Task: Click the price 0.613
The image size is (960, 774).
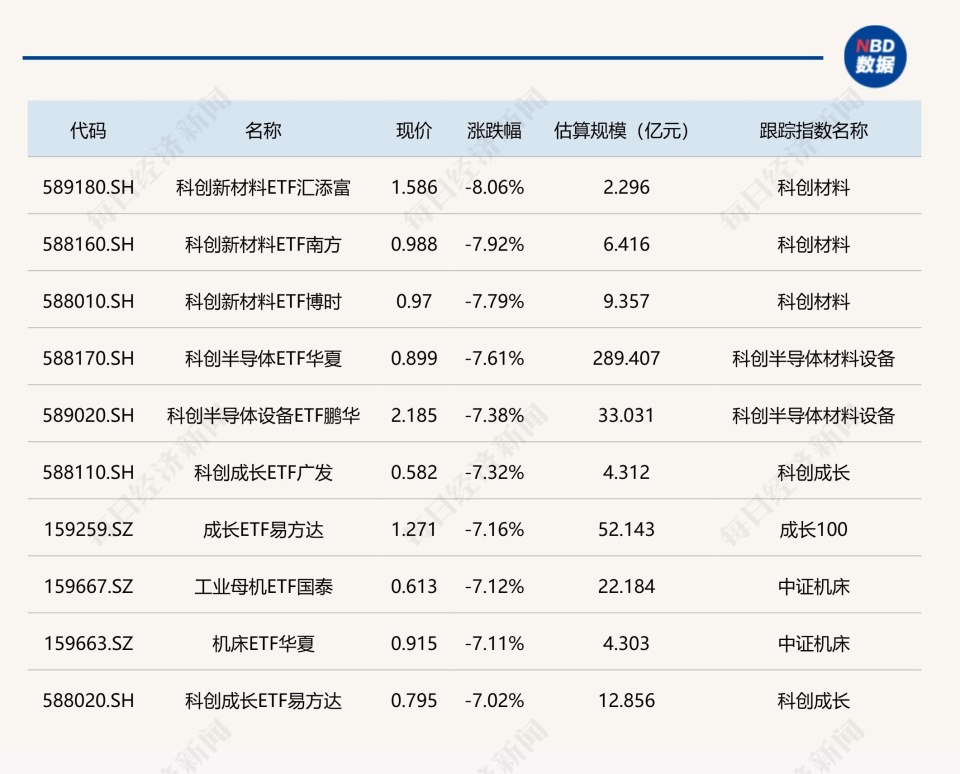Action: click(414, 586)
